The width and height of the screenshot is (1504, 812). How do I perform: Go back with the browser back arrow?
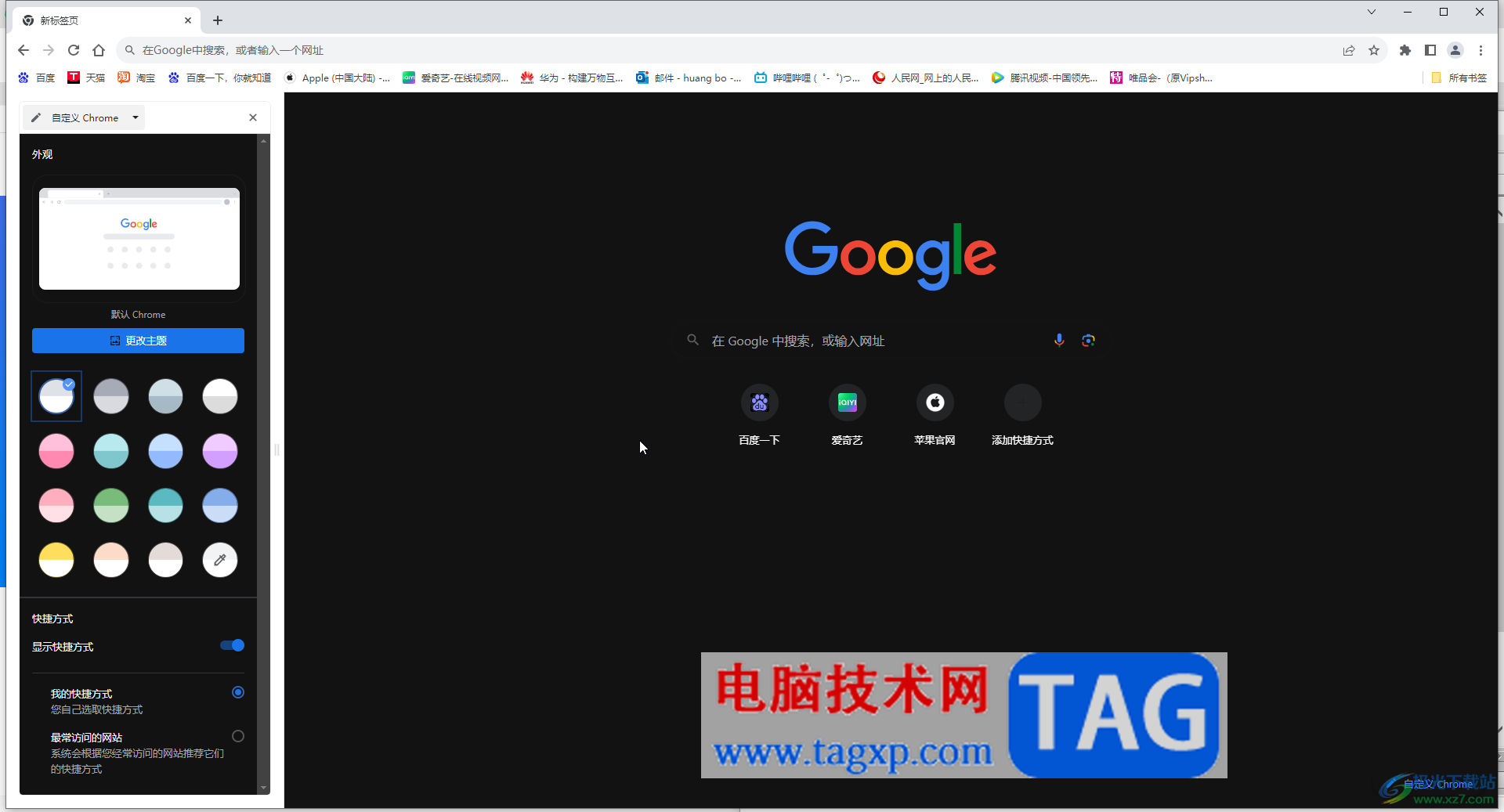coord(23,50)
